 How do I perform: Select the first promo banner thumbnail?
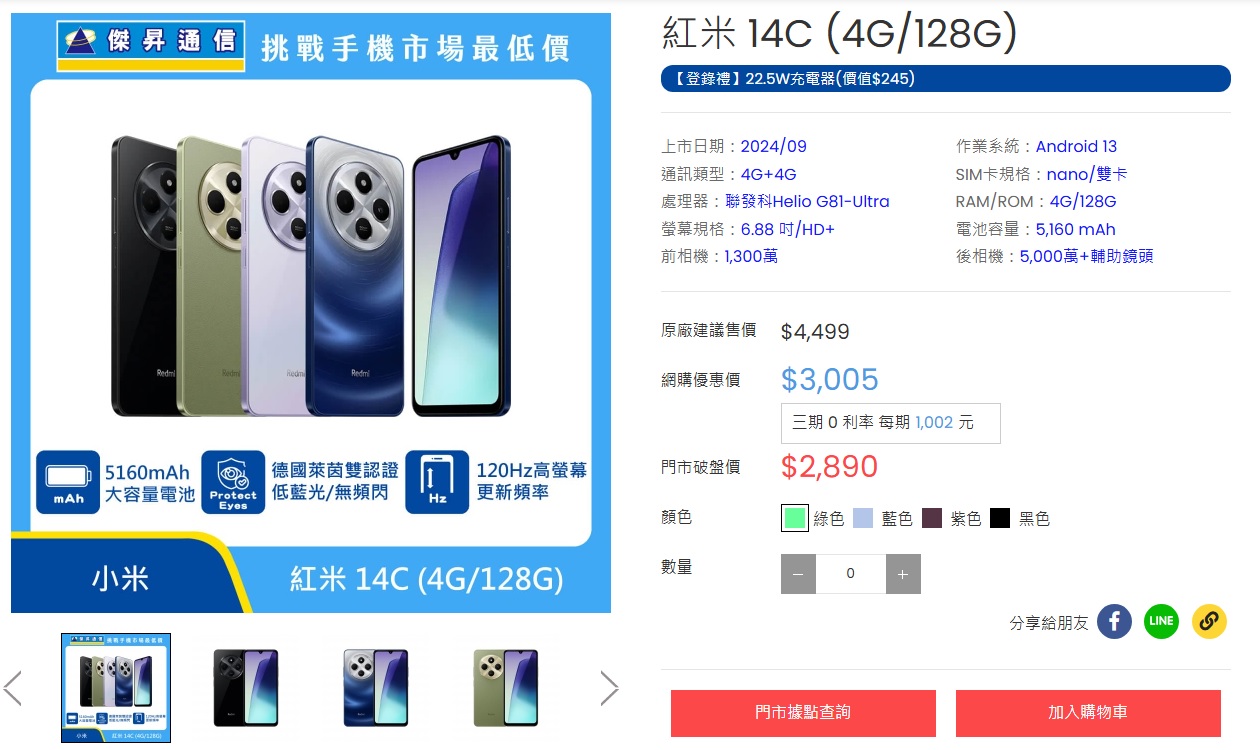(x=116, y=688)
